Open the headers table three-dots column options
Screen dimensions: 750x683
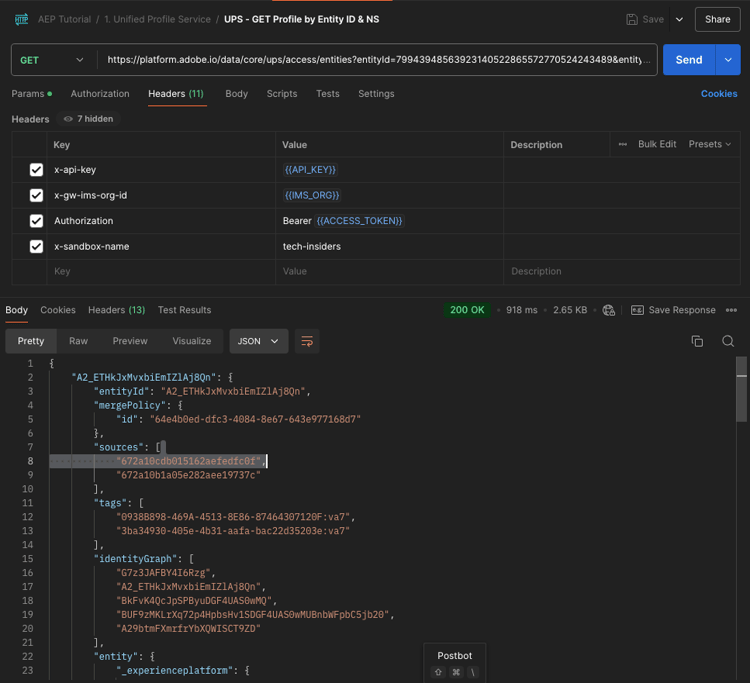point(622,144)
